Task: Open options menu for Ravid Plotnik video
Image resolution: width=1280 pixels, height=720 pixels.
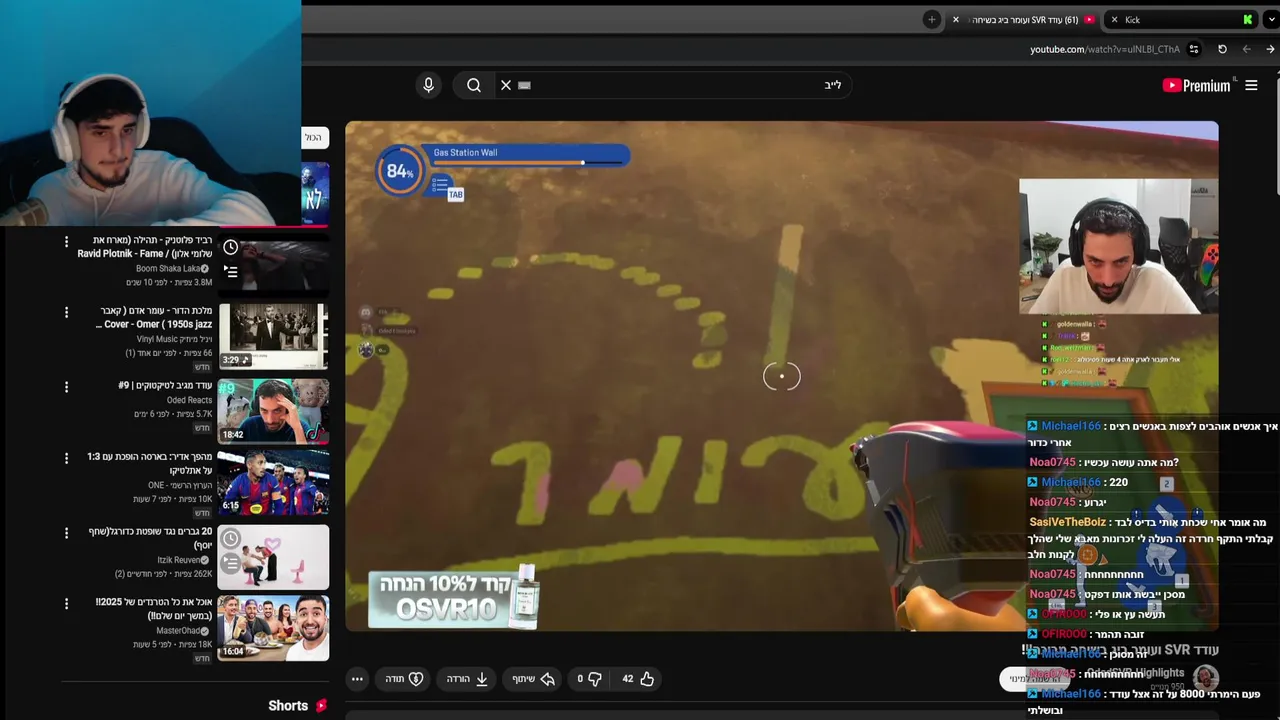Action: [x=66, y=242]
